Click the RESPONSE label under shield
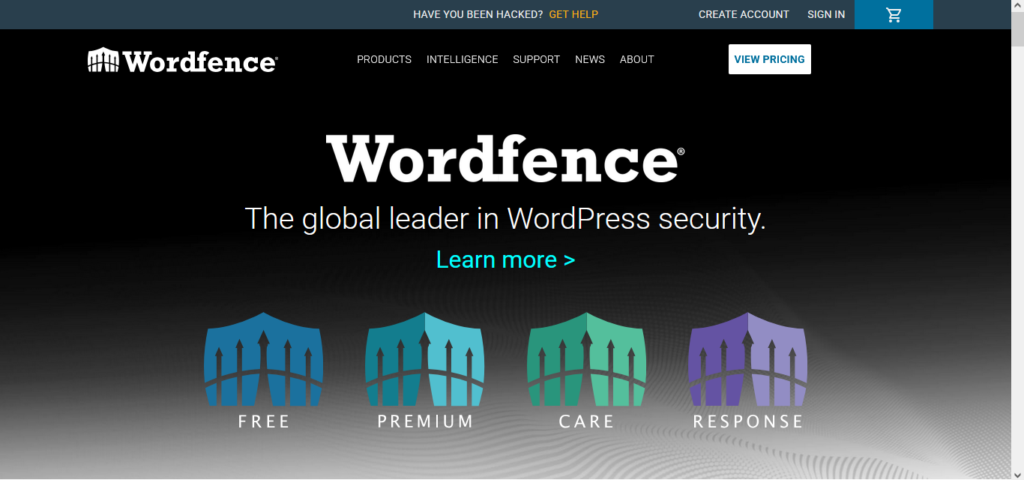This screenshot has height=480, width=1024. pyautogui.click(x=748, y=421)
